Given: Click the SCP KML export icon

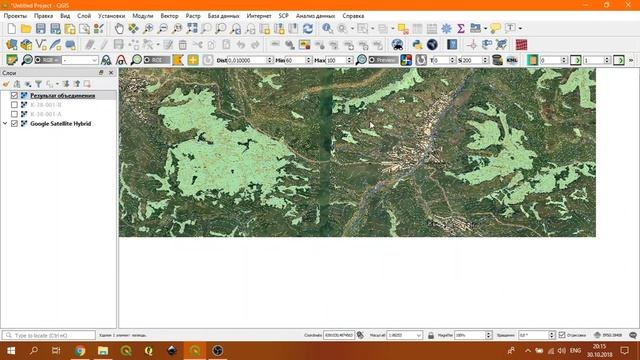Looking at the screenshot, I should click(x=512, y=60).
